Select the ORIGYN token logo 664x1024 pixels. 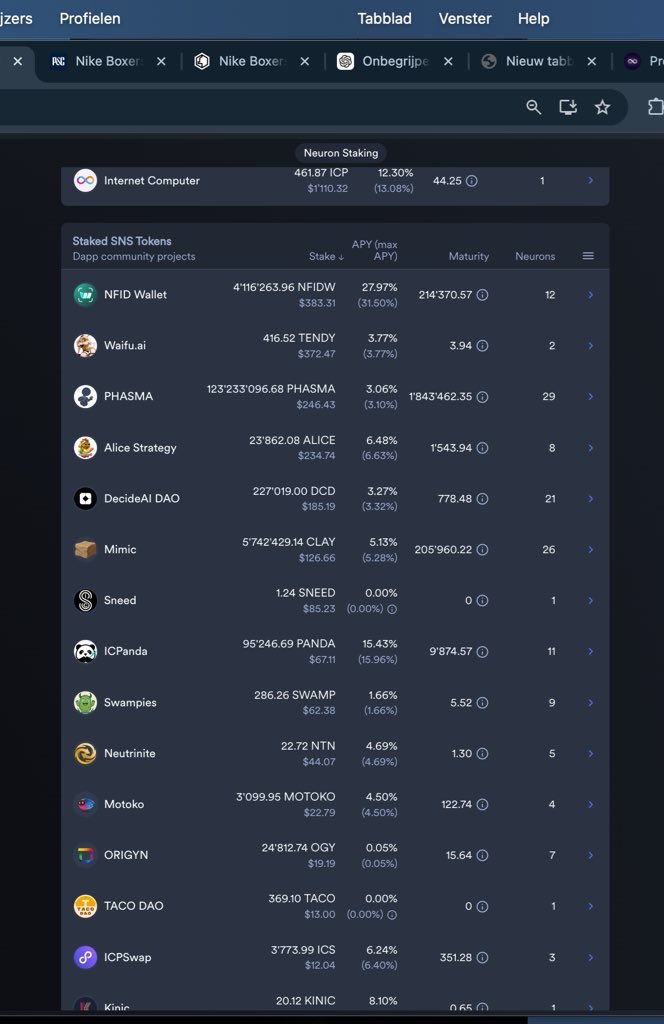[x=85, y=855]
